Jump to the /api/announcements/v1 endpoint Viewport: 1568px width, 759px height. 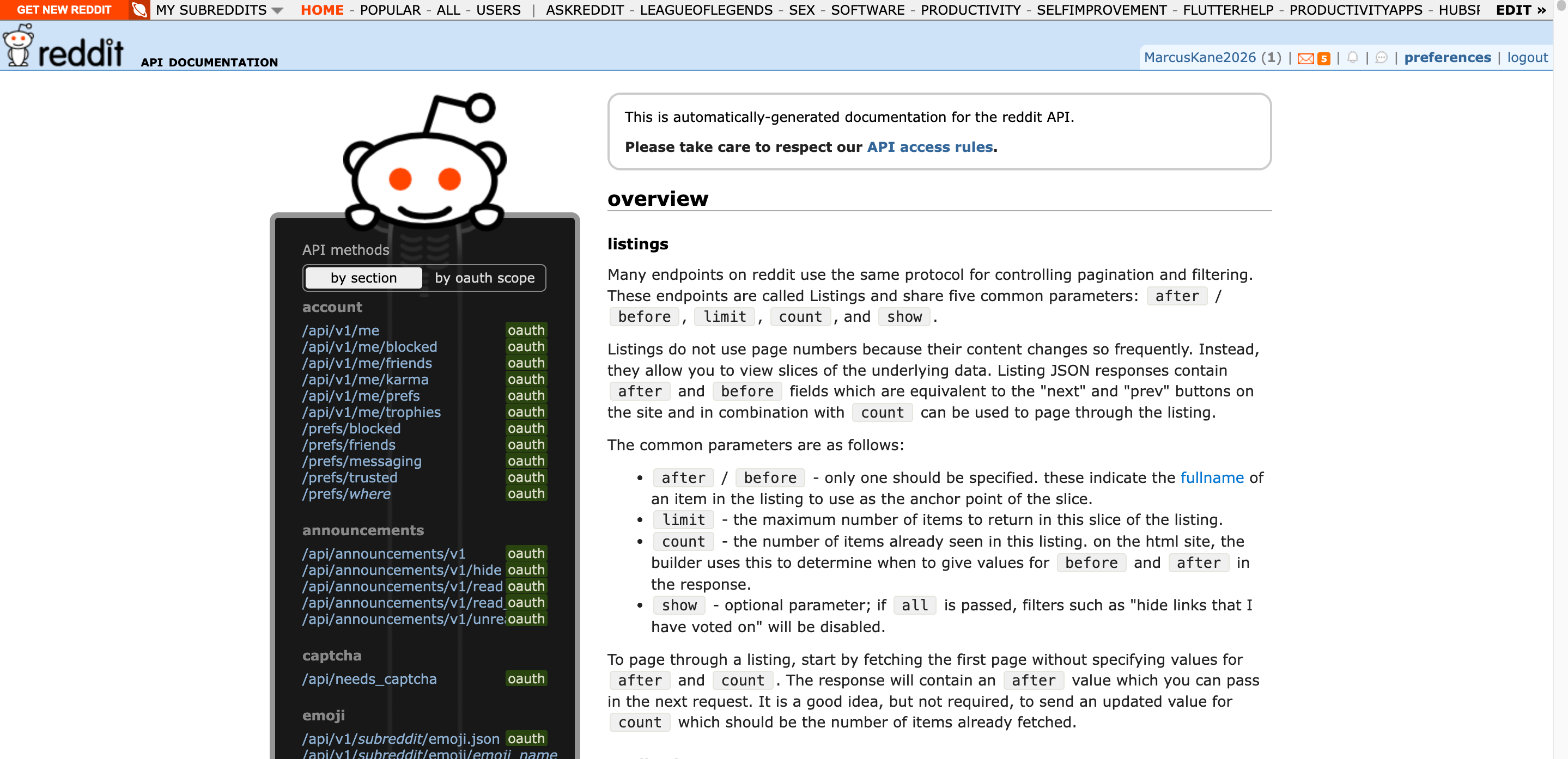(384, 554)
